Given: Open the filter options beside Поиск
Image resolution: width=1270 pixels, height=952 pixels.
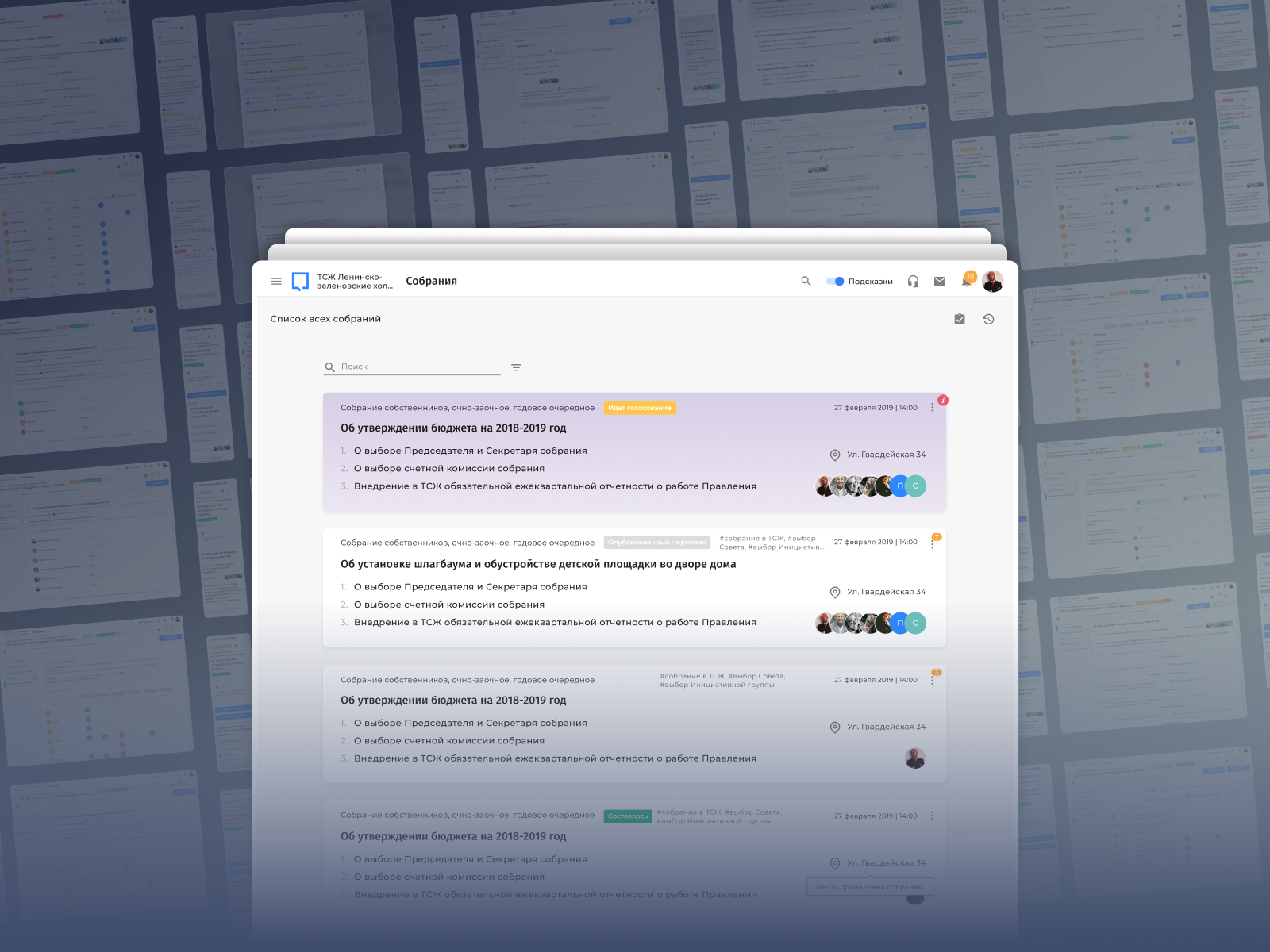Looking at the screenshot, I should (516, 367).
